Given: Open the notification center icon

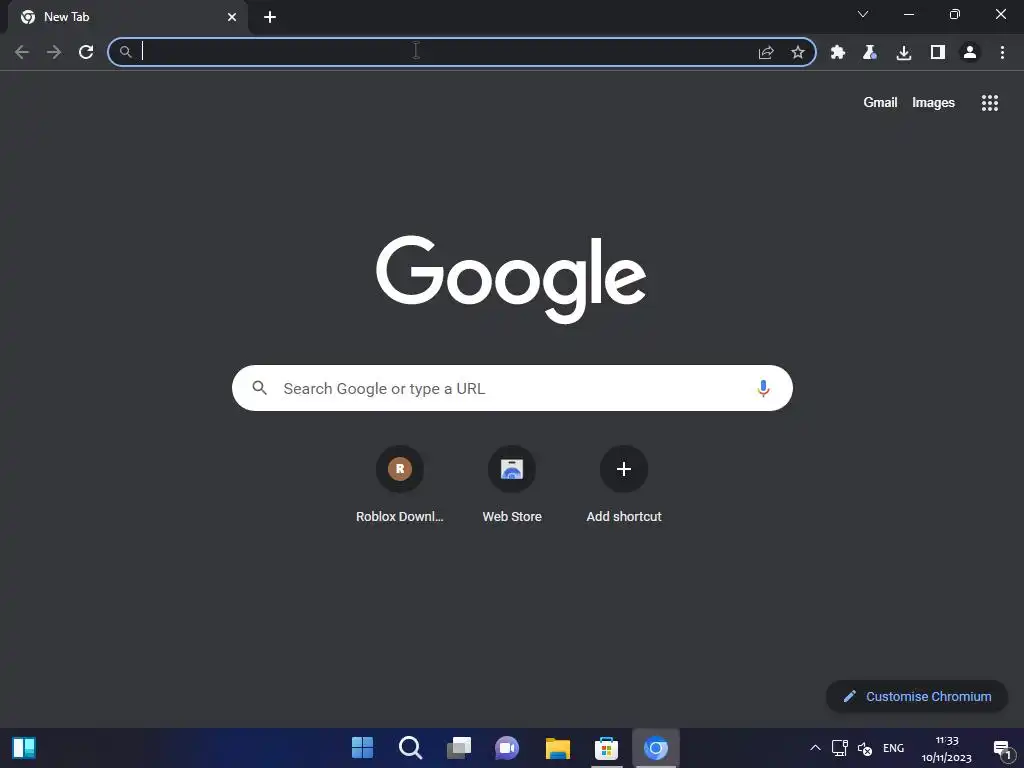Looking at the screenshot, I should [1002, 749].
